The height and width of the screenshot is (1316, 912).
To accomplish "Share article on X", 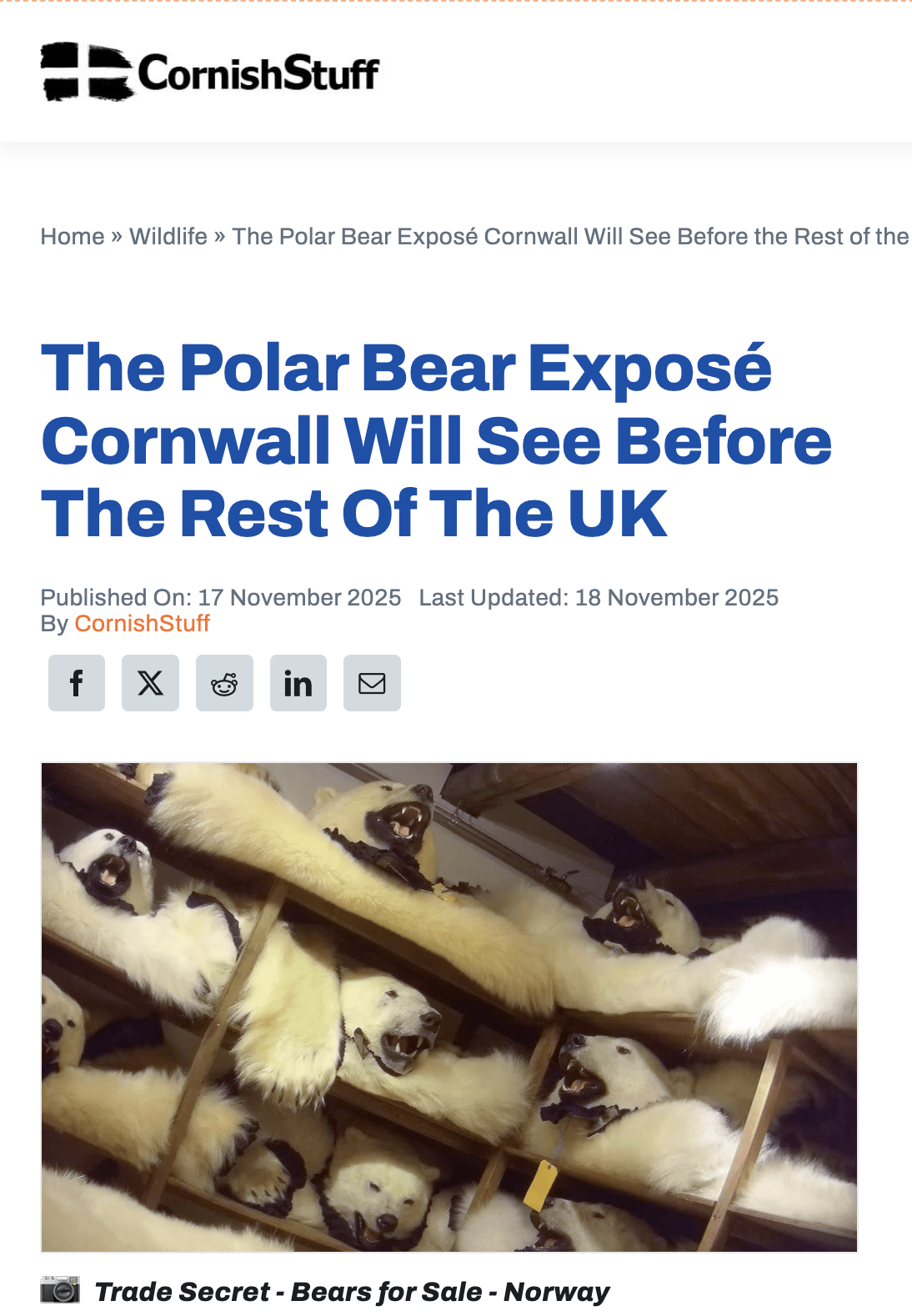I will tap(150, 683).
